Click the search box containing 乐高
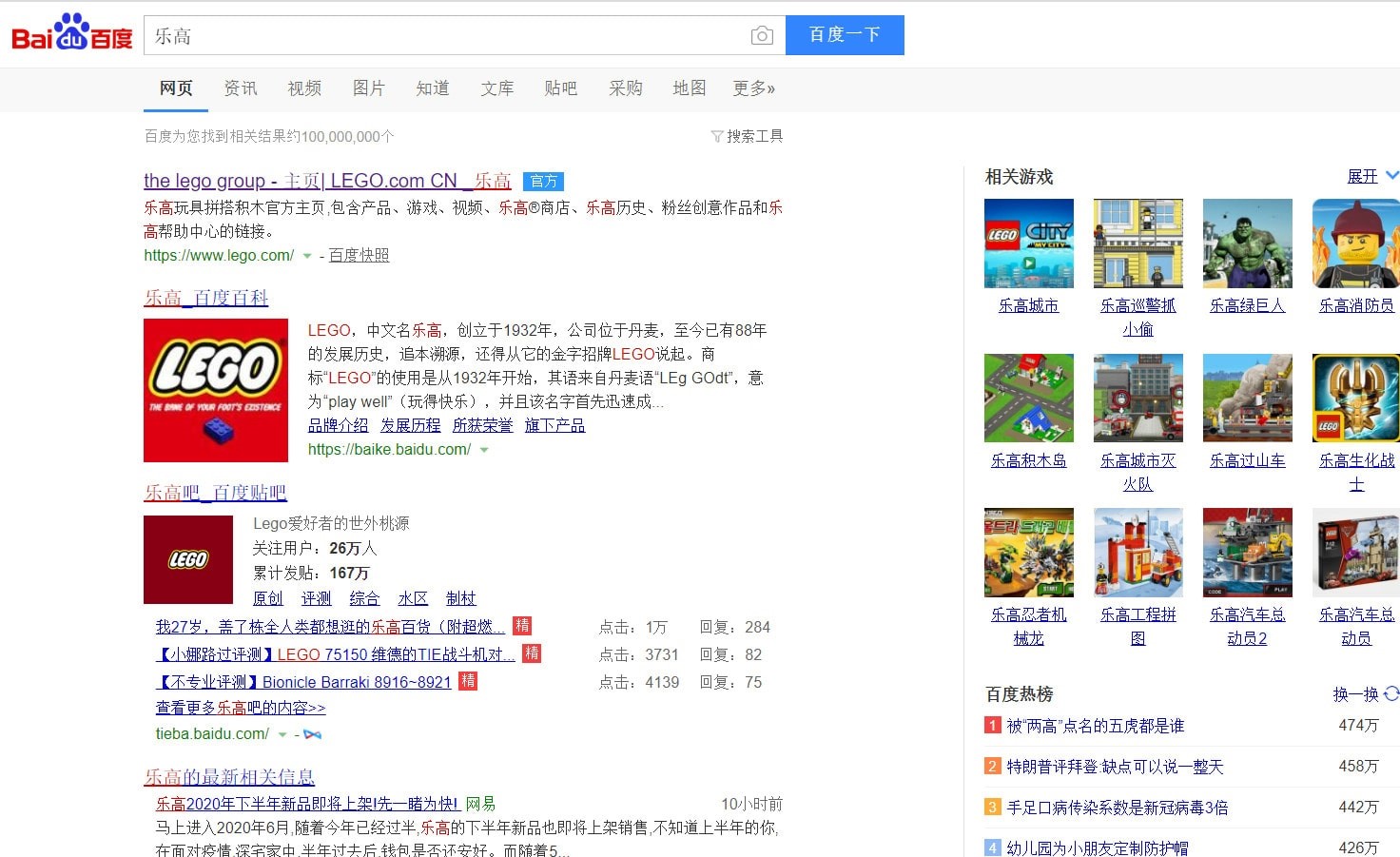The image size is (1400, 857). coord(447,36)
